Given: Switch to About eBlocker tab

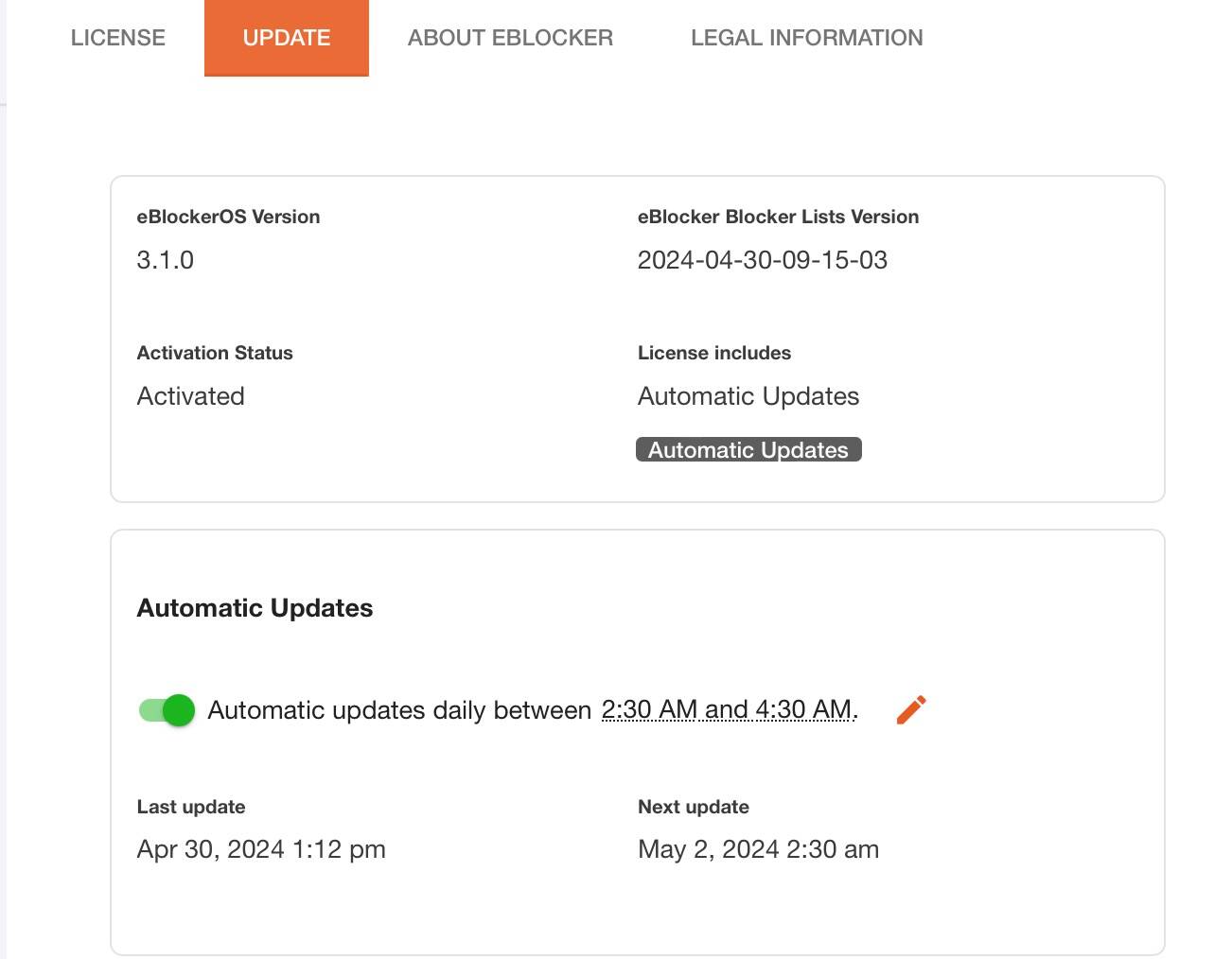Looking at the screenshot, I should coord(510,38).
